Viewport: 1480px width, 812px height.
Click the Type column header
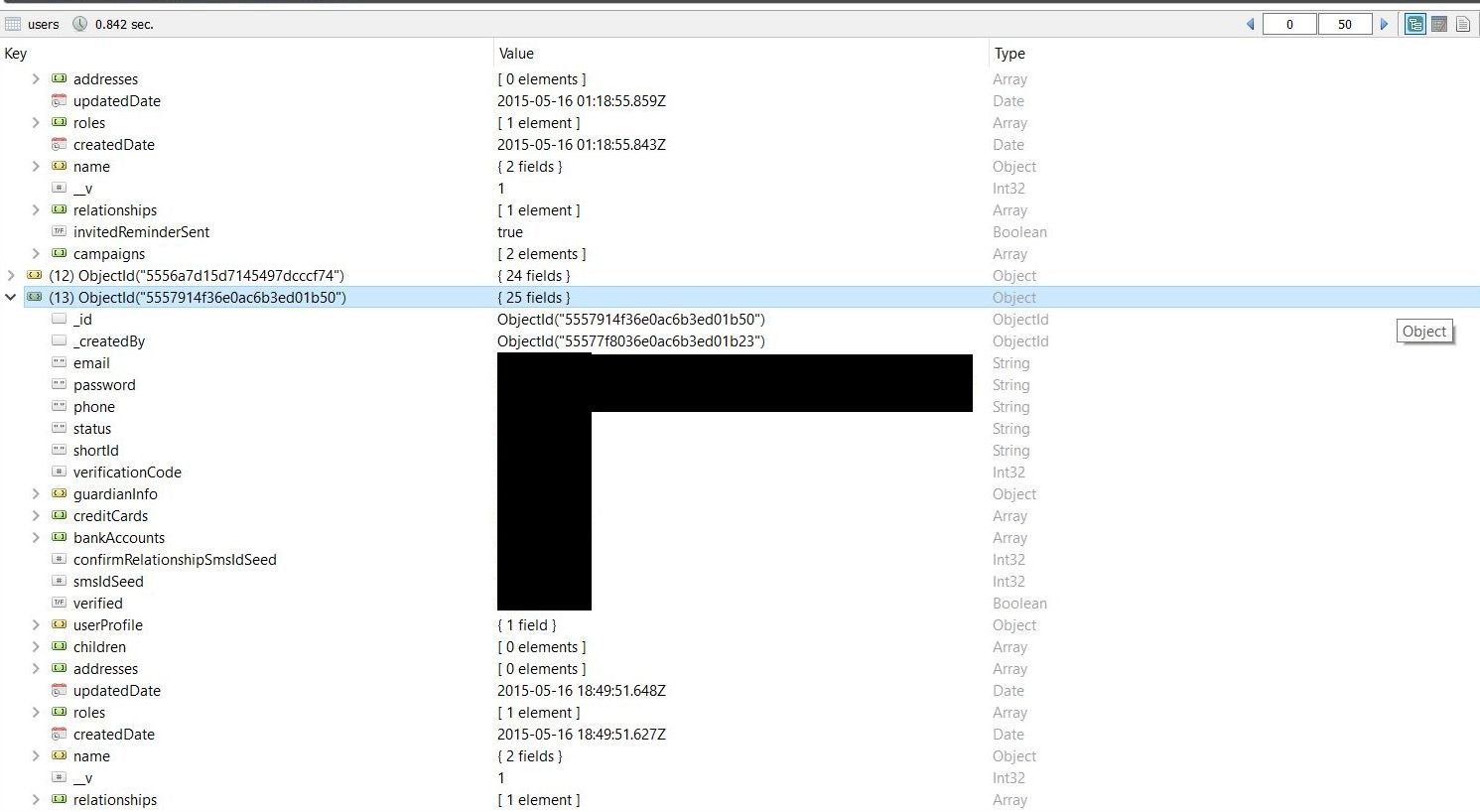point(1009,54)
